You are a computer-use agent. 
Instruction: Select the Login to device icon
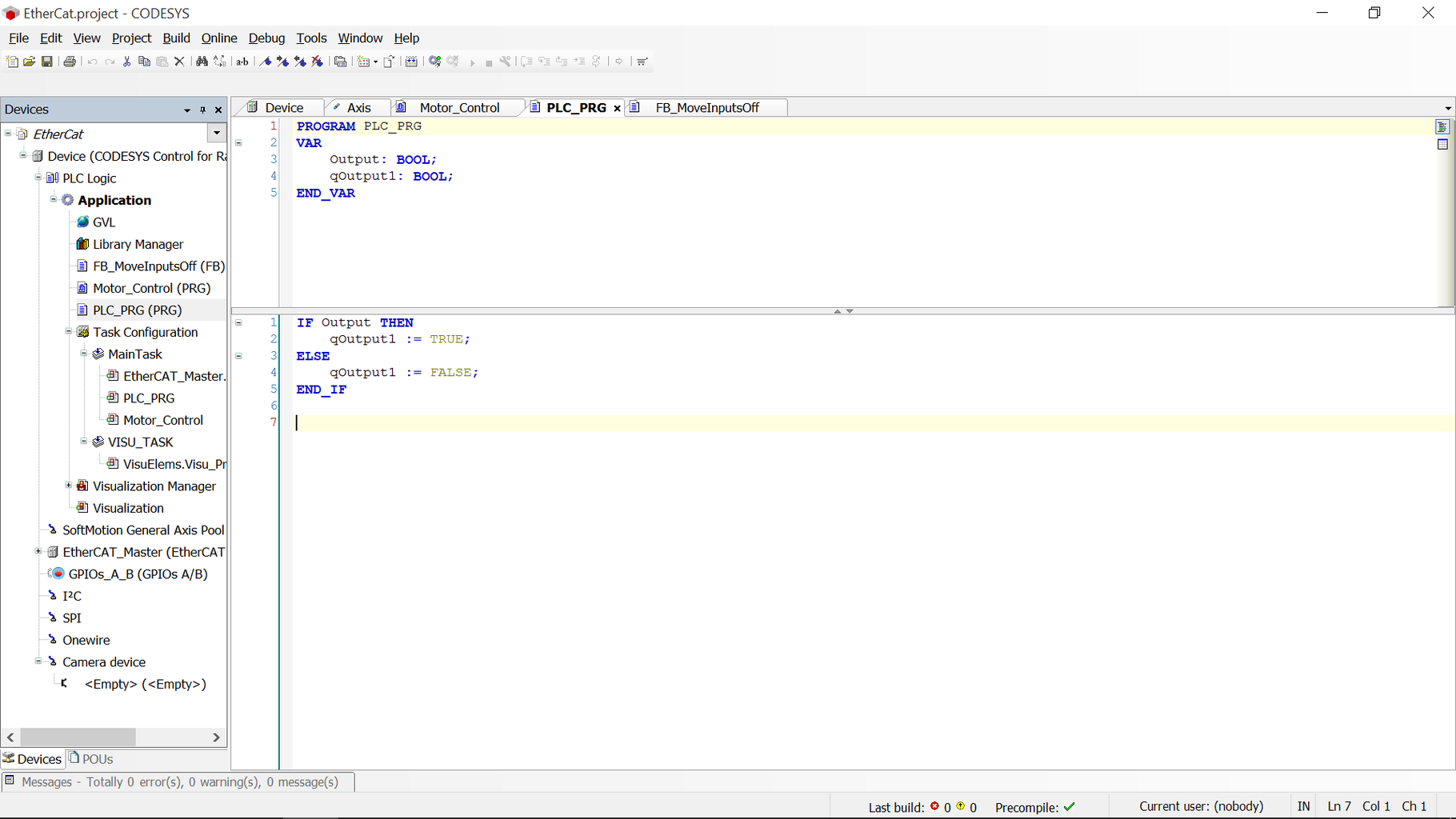(434, 61)
